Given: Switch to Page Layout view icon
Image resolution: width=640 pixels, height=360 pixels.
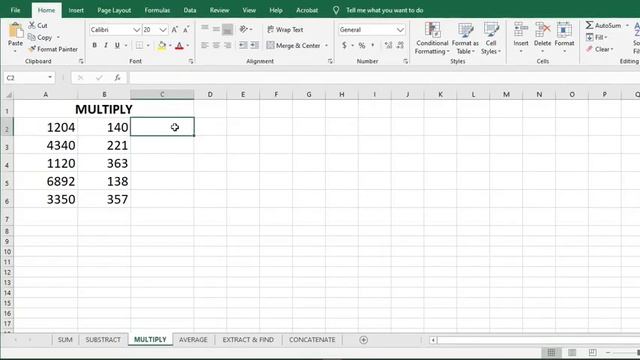Looking at the screenshot, I should [572, 352].
